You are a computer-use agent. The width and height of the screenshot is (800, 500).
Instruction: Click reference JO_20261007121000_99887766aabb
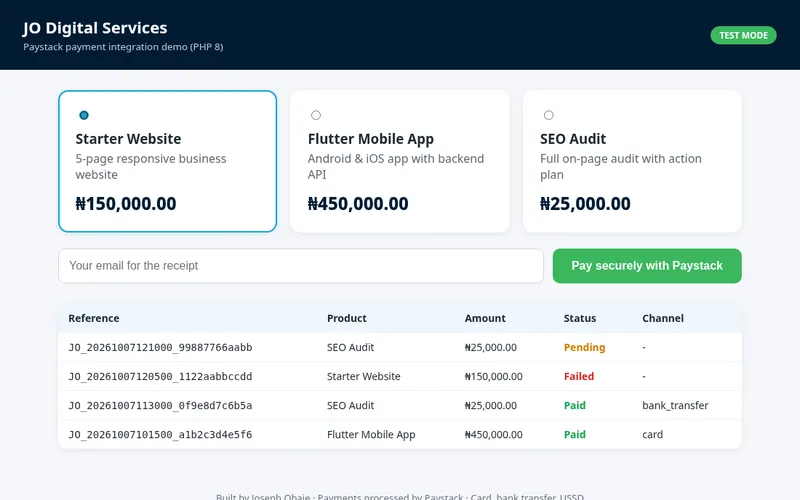[160, 347]
